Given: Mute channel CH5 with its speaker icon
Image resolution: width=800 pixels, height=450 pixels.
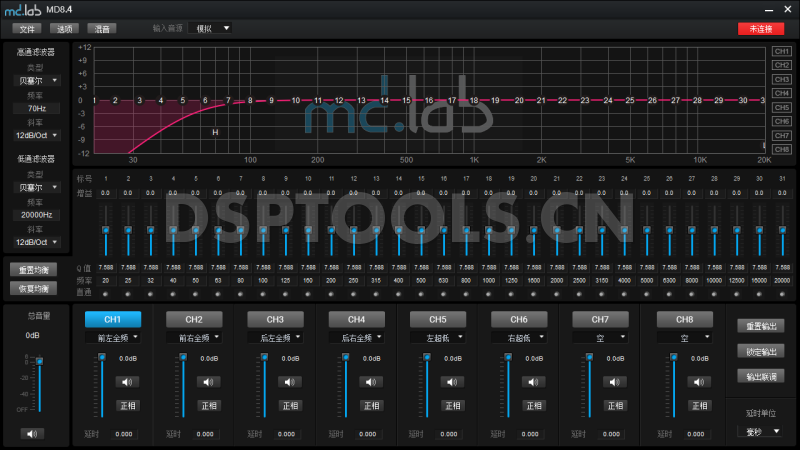Looking at the screenshot, I should [x=452, y=382].
